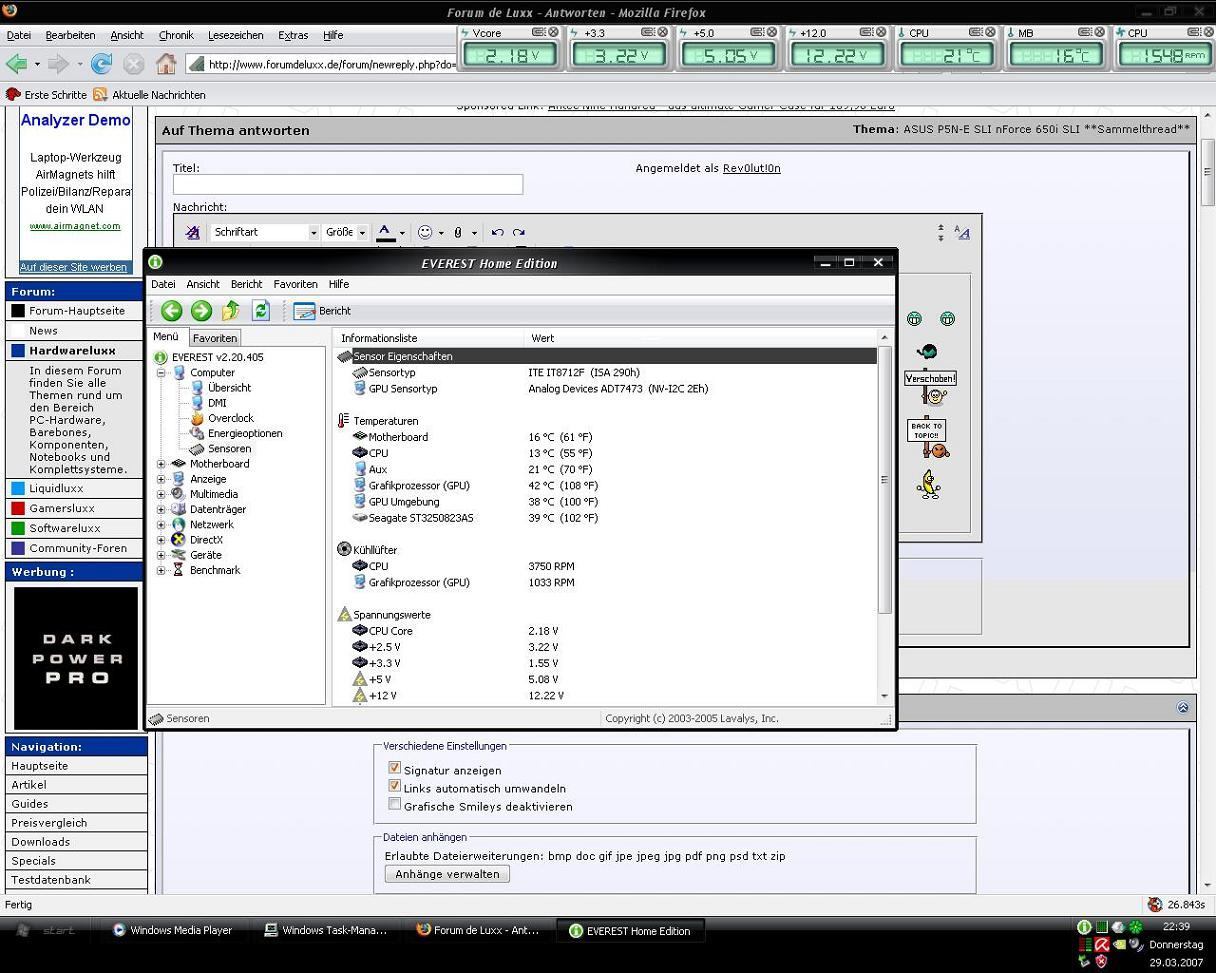Toggle Links automatisch umwandeln checkbox
Image resolution: width=1216 pixels, height=973 pixels.
click(394, 786)
